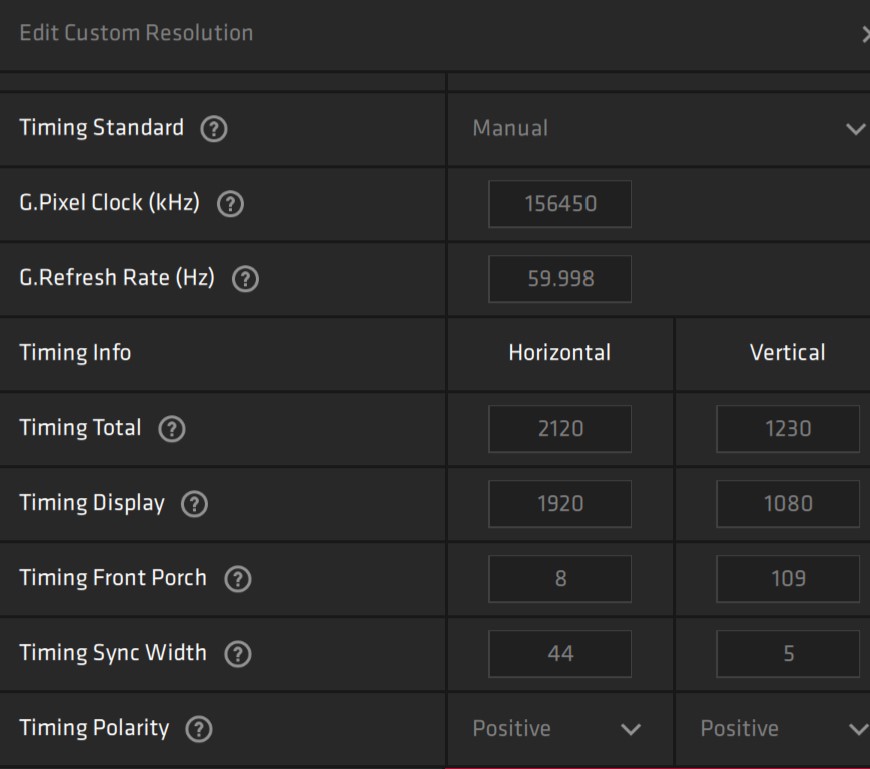Screen dimensions: 870x769
Task: Click the vertical Timing Display field 1080
Action: click(788, 504)
